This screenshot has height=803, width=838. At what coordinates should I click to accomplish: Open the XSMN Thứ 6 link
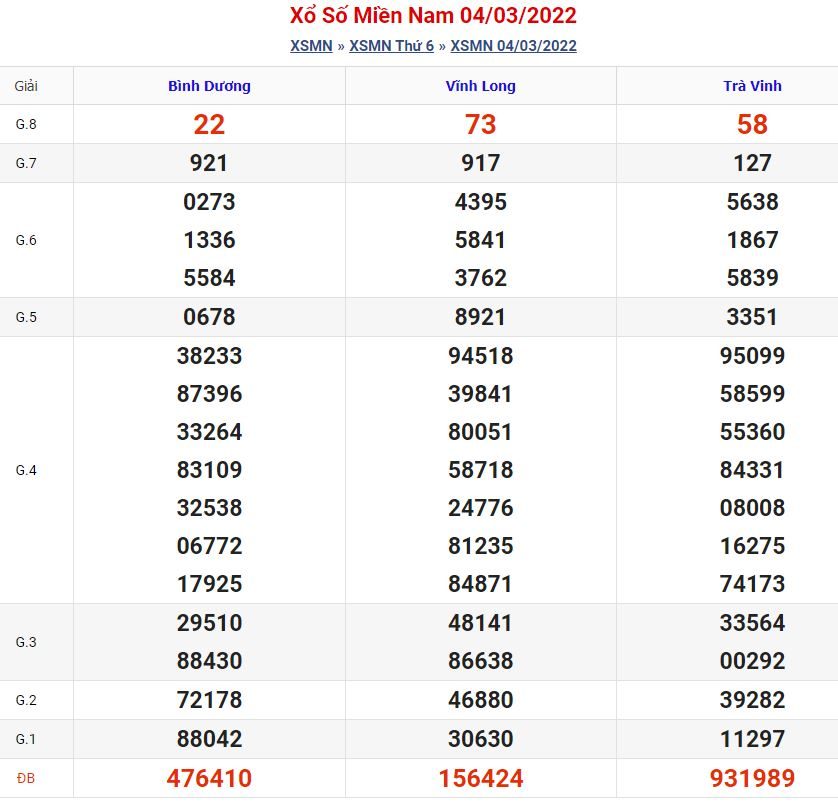391,46
